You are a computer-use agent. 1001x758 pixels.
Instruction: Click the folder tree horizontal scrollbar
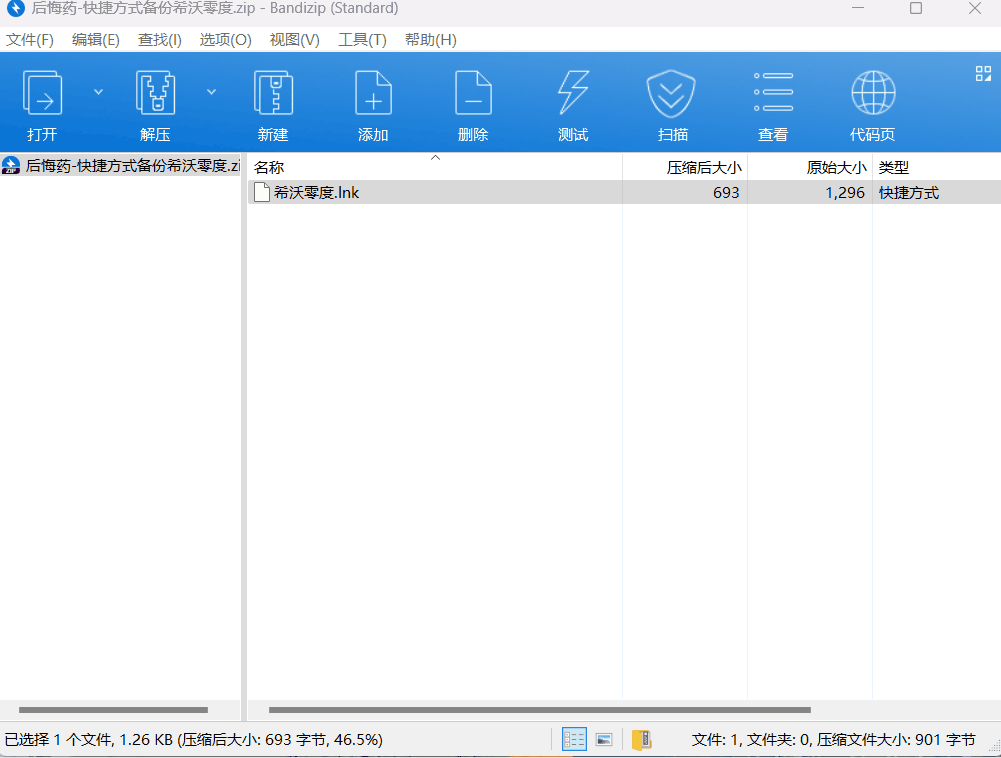click(x=113, y=709)
